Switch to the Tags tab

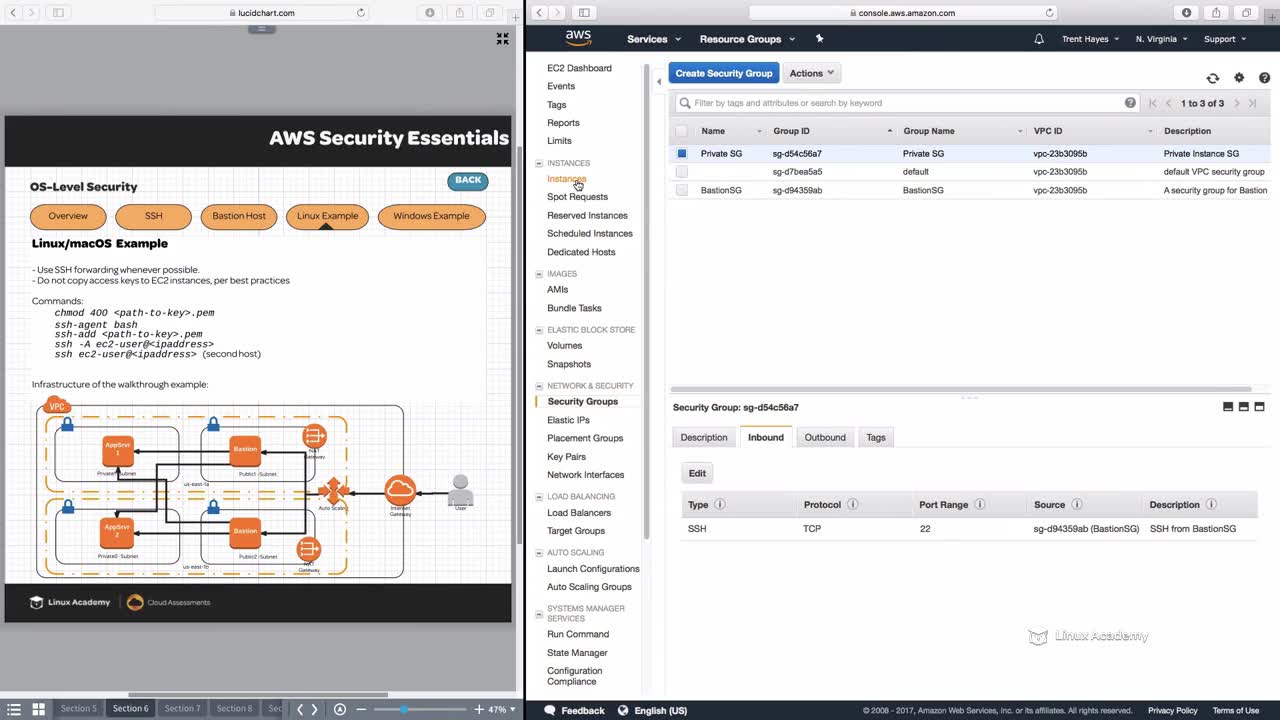point(876,437)
